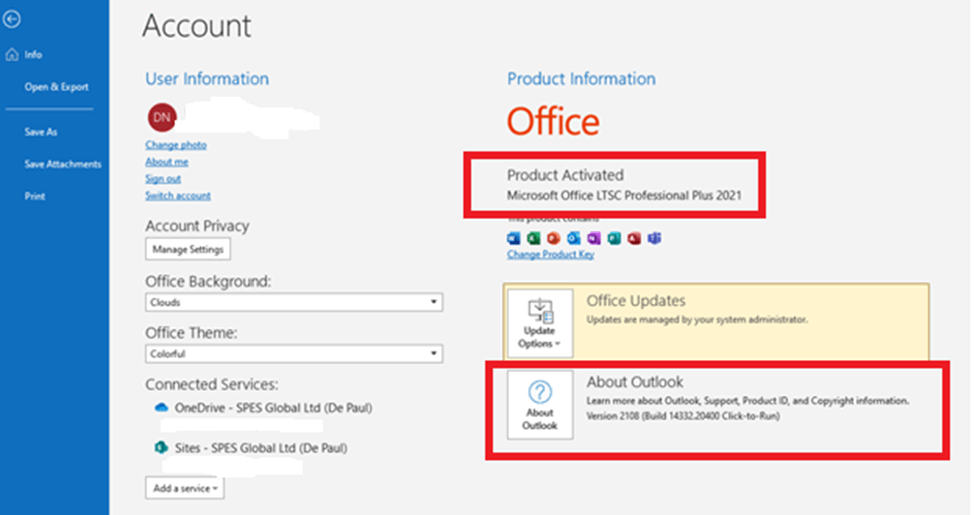Click Microsoft Office LTSC Professional Plus 2021 text
The height and width of the screenshot is (515, 975).
tap(624, 195)
